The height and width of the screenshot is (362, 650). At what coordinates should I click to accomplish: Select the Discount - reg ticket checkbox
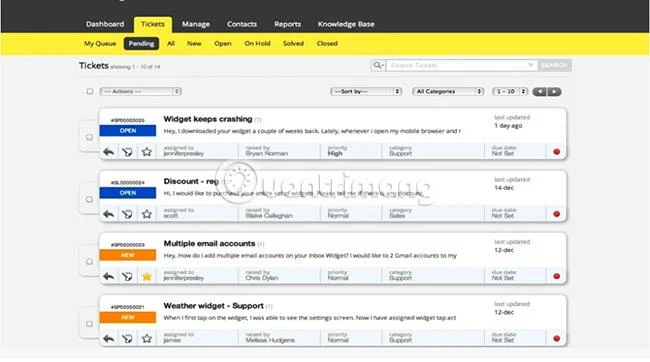[x=89, y=199]
